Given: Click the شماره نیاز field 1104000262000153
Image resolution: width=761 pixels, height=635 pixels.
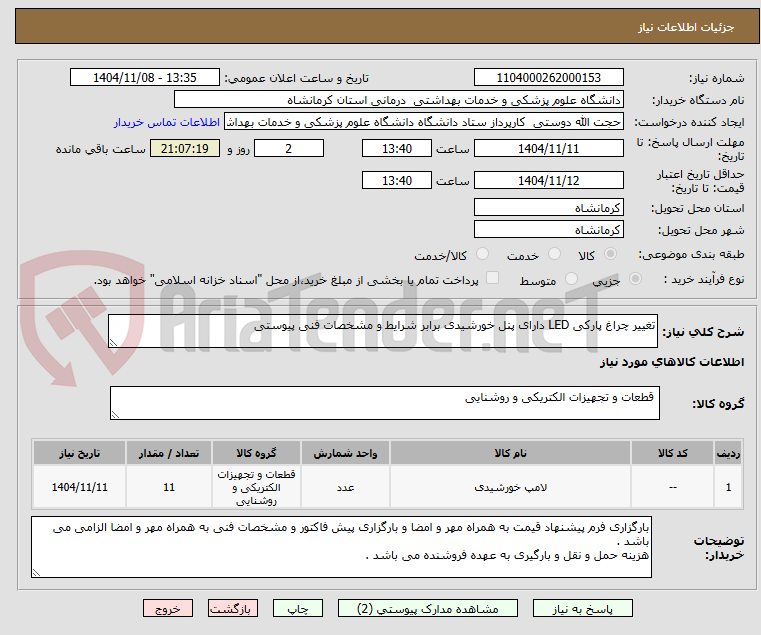Looking at the screenshot, I should click(548, 78).
